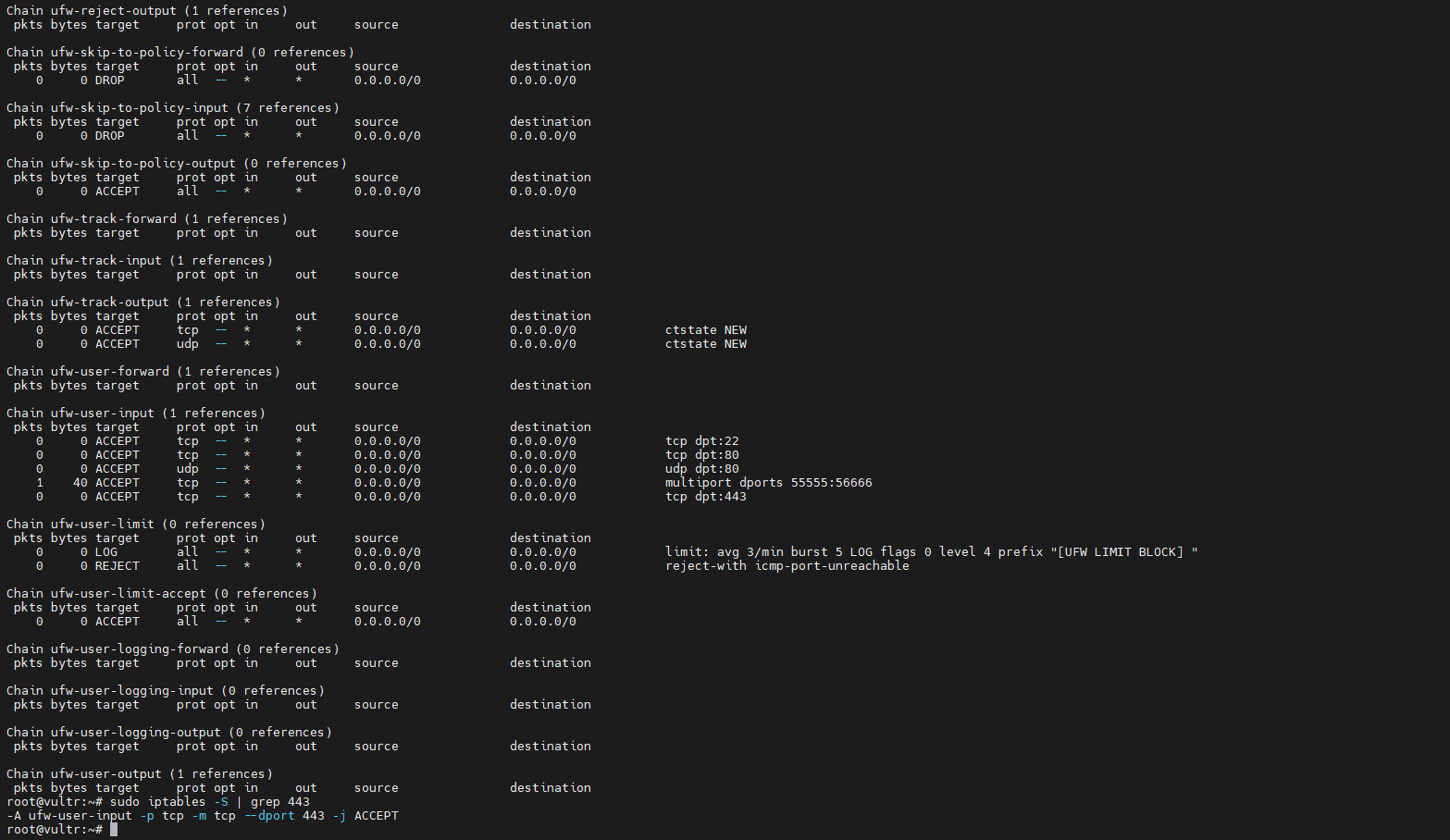Screen dimensions: 1450x840
Task: Click the text 'Chain ufw-track-output (1 references)'
Action: 143,303
